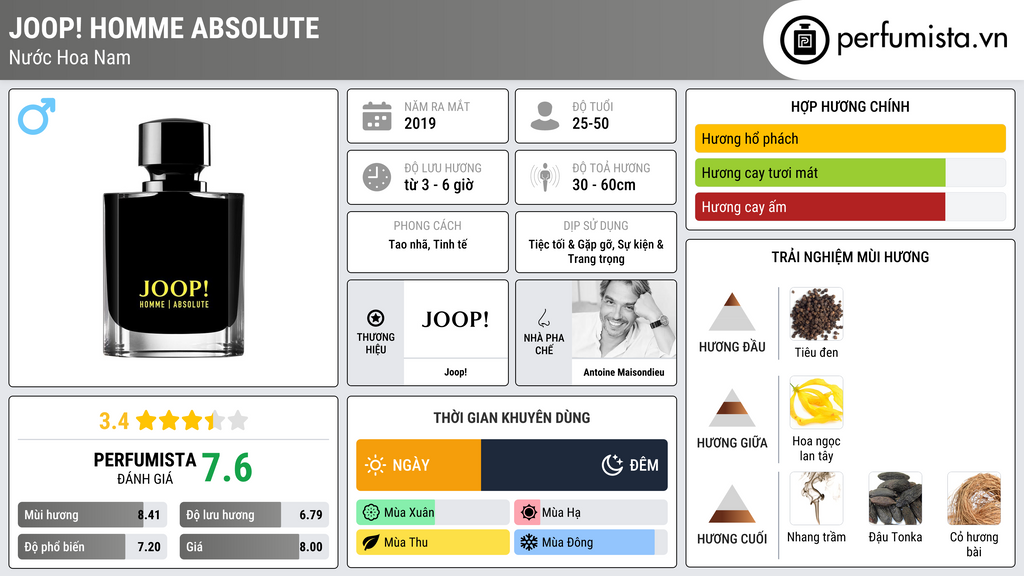Image resolution: width=1024 pixels, height=576 pixels.
Task: Click the Mùi hương 8.41 rating bar
Action: 92,515
